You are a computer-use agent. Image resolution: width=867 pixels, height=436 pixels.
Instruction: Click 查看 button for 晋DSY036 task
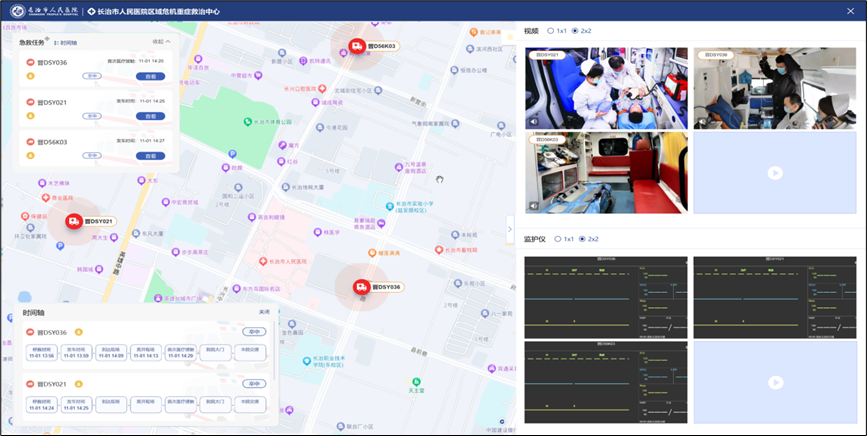coord(150,75)
